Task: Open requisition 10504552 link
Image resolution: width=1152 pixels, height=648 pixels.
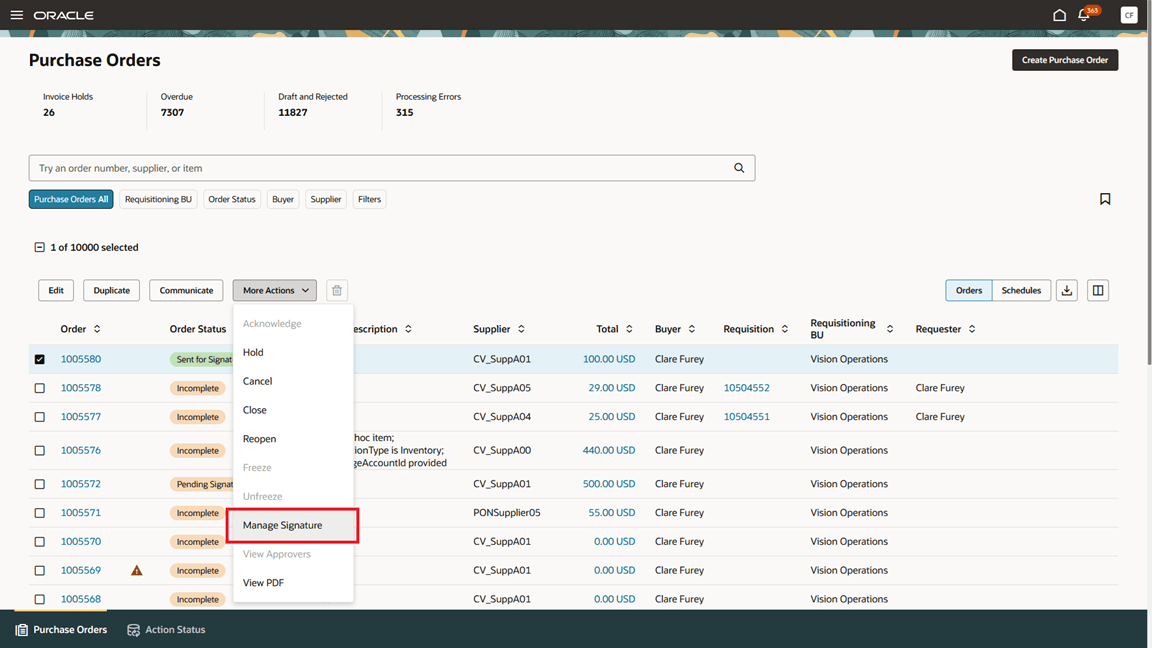Action: [746, 387]
